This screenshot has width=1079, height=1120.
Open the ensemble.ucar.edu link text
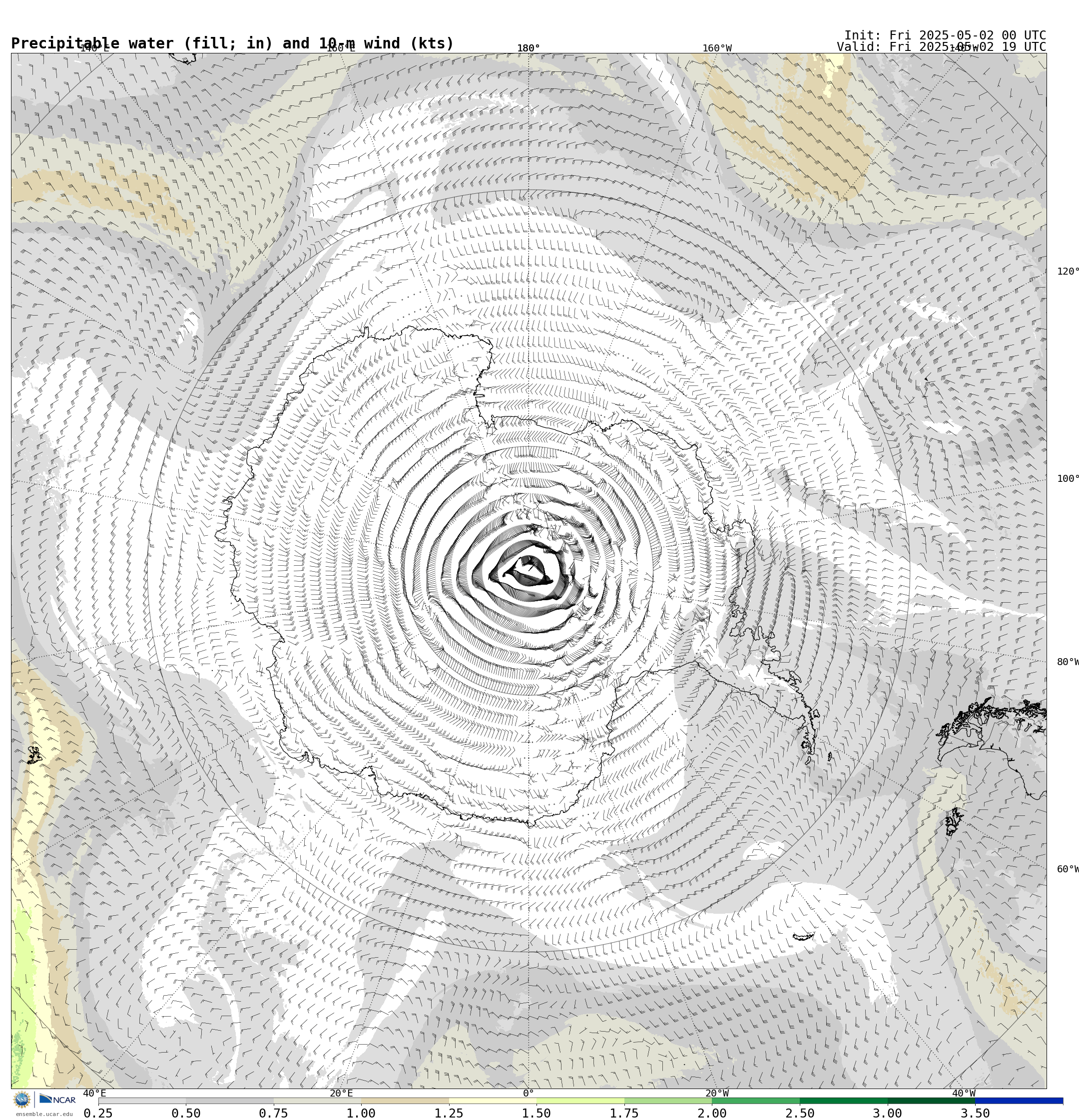pos(44,1114)
